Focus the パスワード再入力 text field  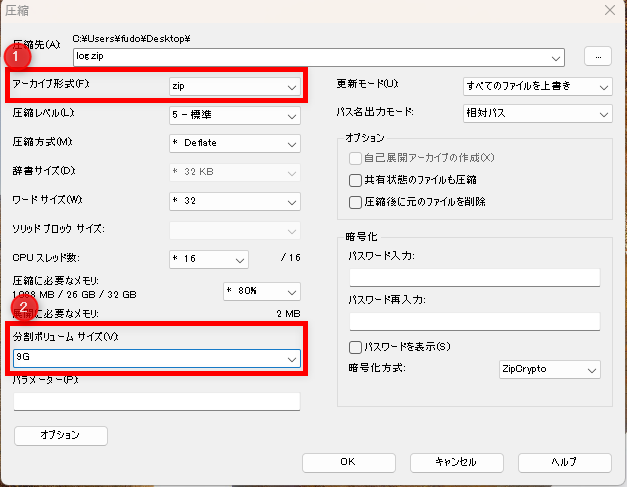(474, 321)
